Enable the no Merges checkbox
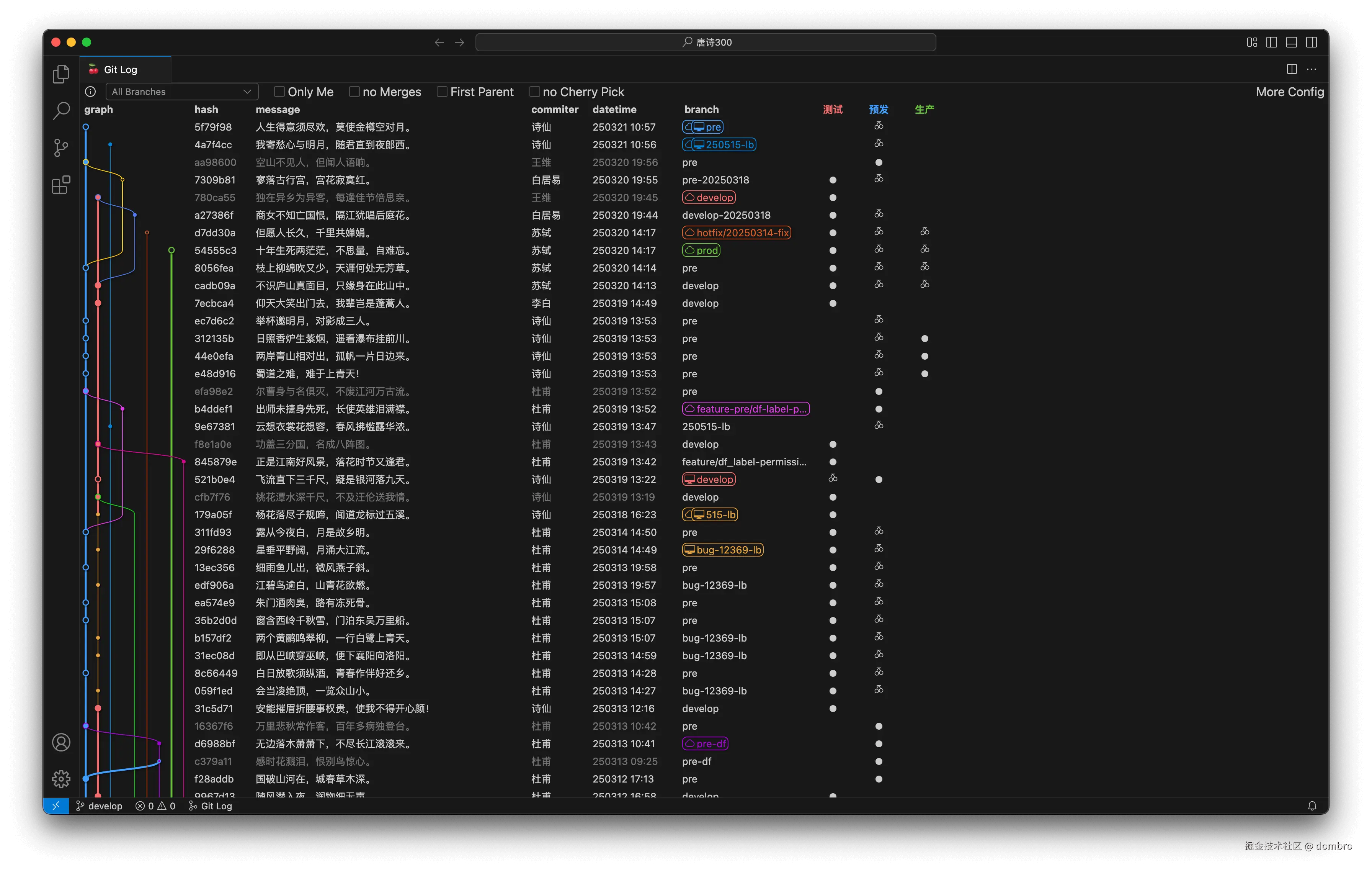 tap(354, 91)
